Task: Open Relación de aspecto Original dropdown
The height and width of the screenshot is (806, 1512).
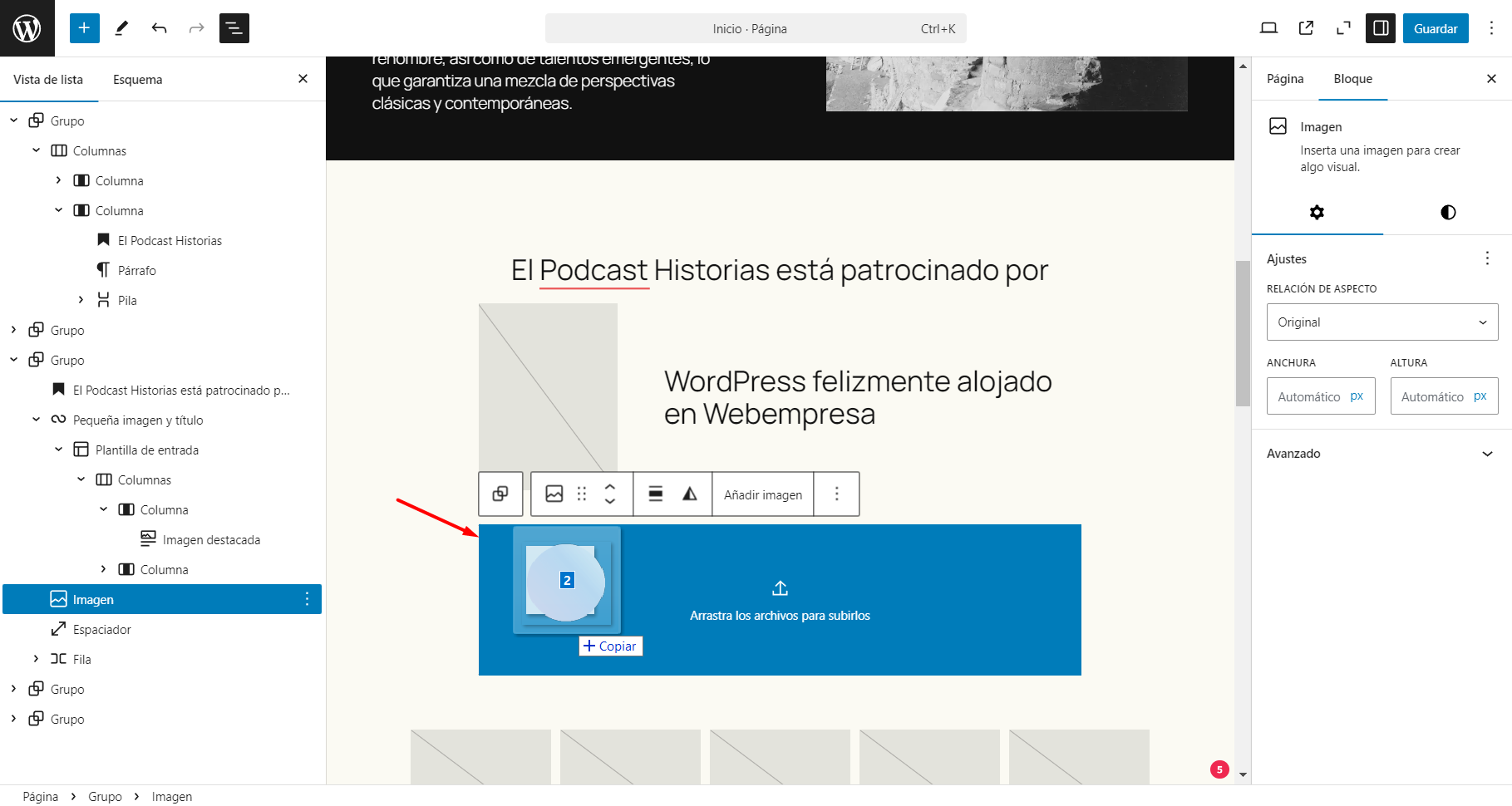Action: [1382, 322]
